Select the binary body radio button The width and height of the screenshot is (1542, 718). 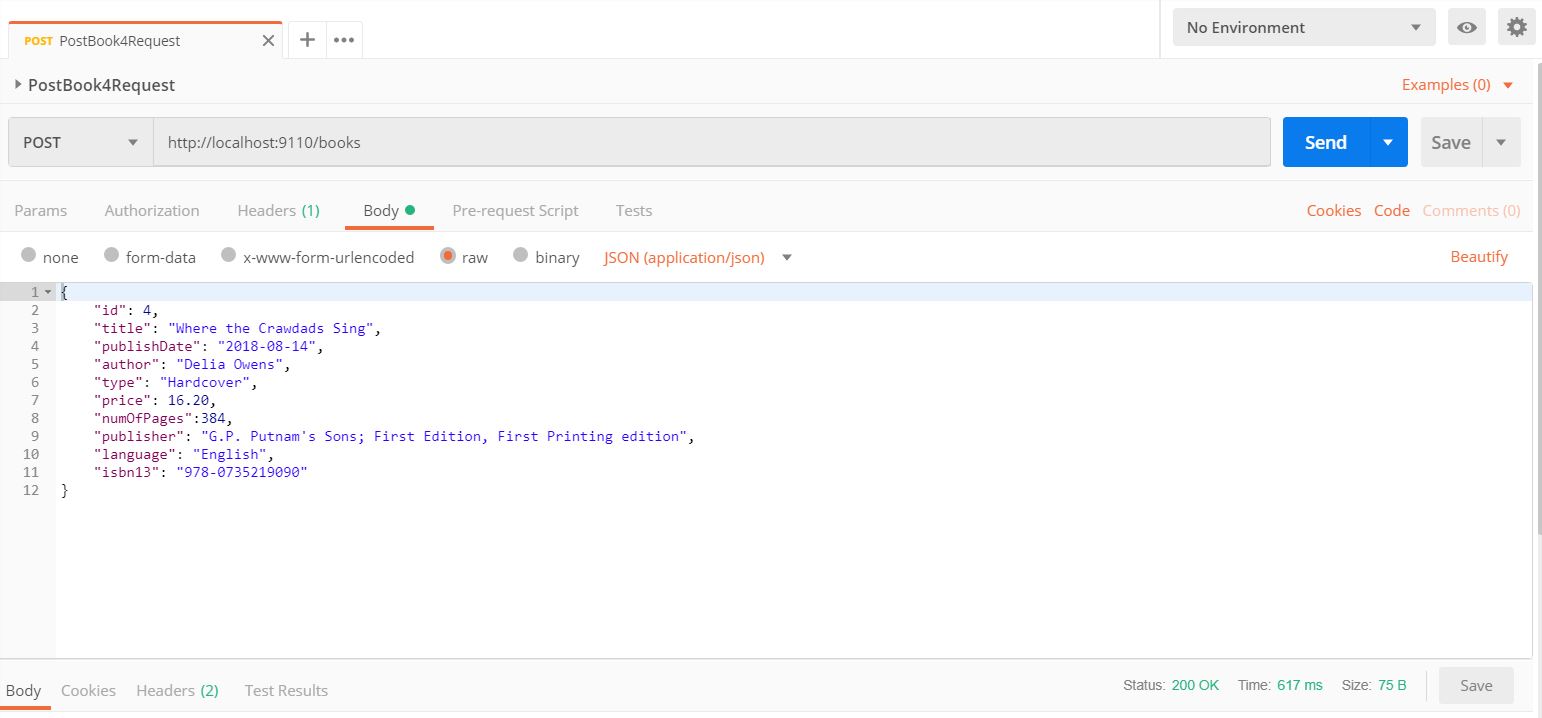click(x=520, y=256)
